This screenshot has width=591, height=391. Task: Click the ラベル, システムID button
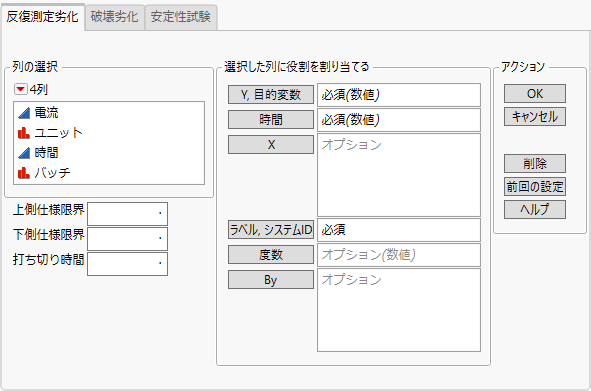point(271,230)
